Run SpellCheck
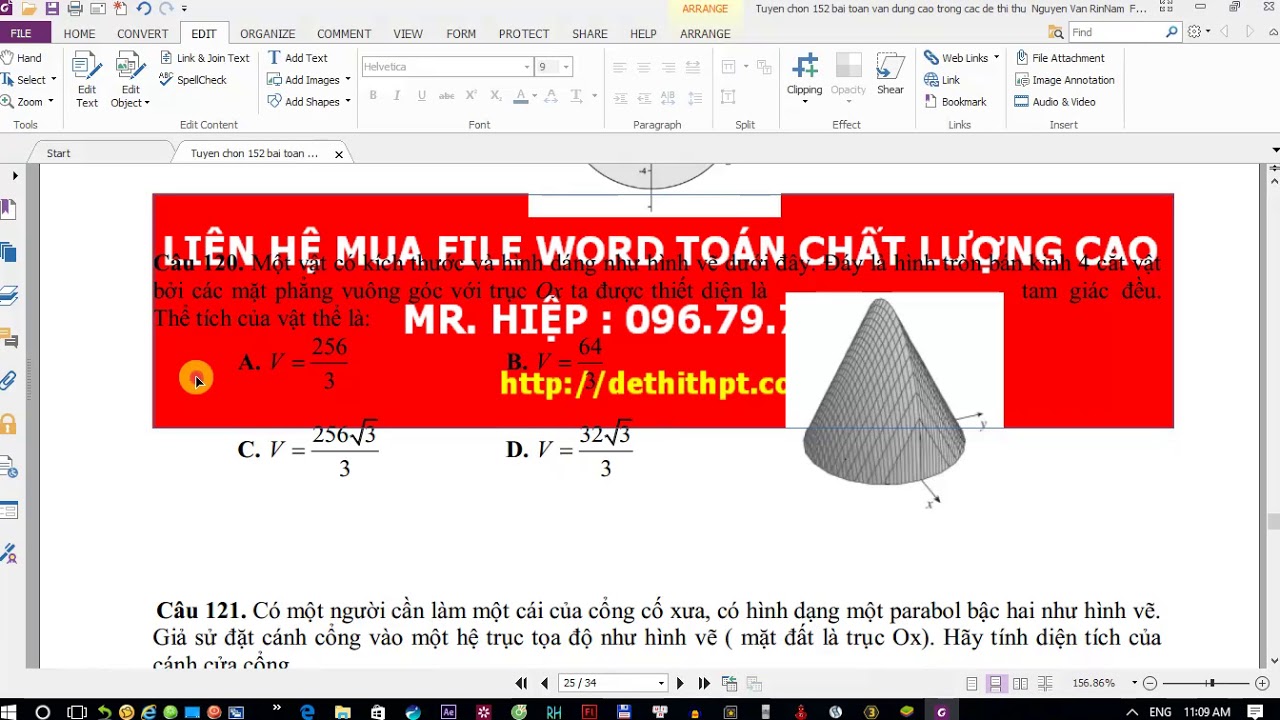 pos(193,80)
